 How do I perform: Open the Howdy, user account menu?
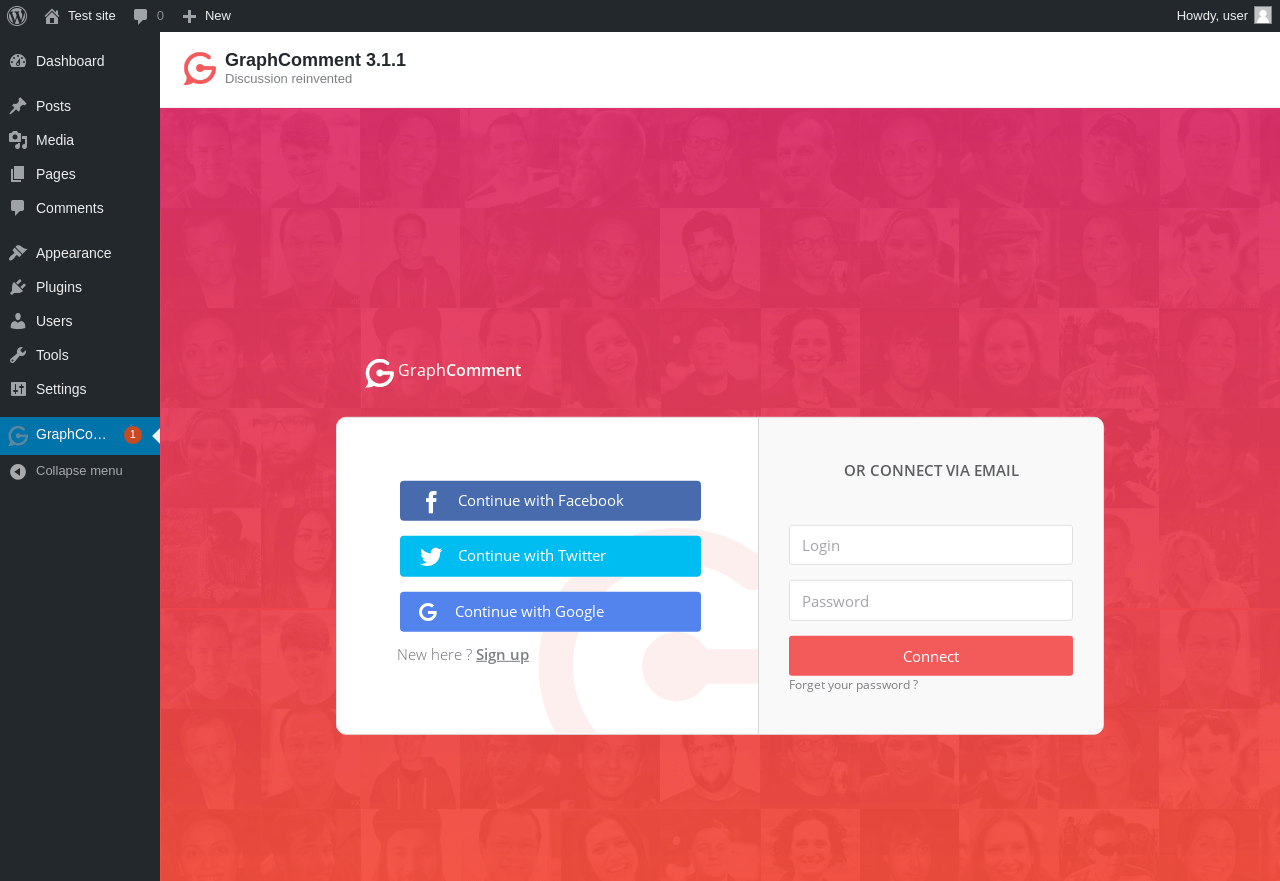(x=1223, y=16)
